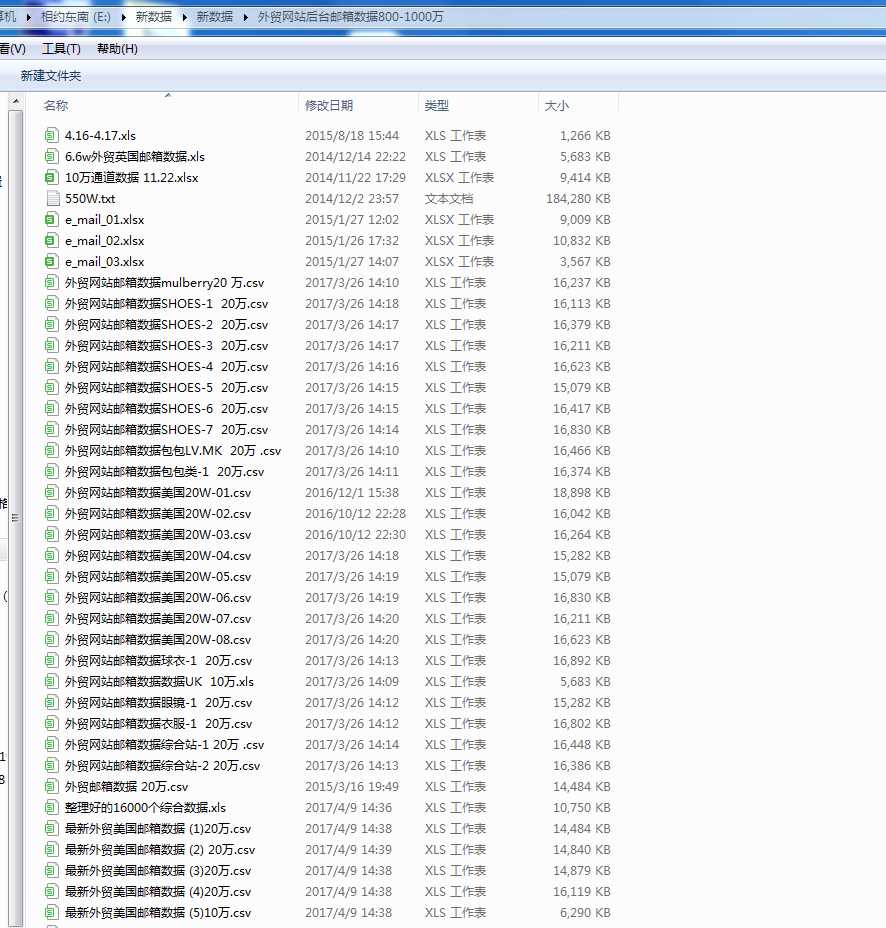Sort by the 大小 column header

[556, 105]
